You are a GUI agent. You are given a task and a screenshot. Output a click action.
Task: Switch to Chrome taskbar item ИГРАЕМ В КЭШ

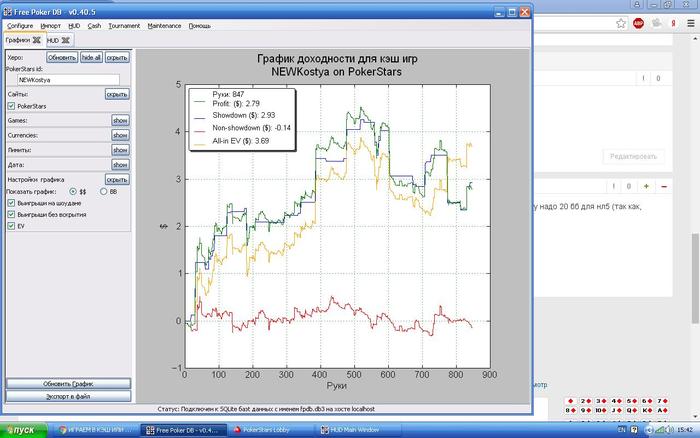(x=96, y=430)
